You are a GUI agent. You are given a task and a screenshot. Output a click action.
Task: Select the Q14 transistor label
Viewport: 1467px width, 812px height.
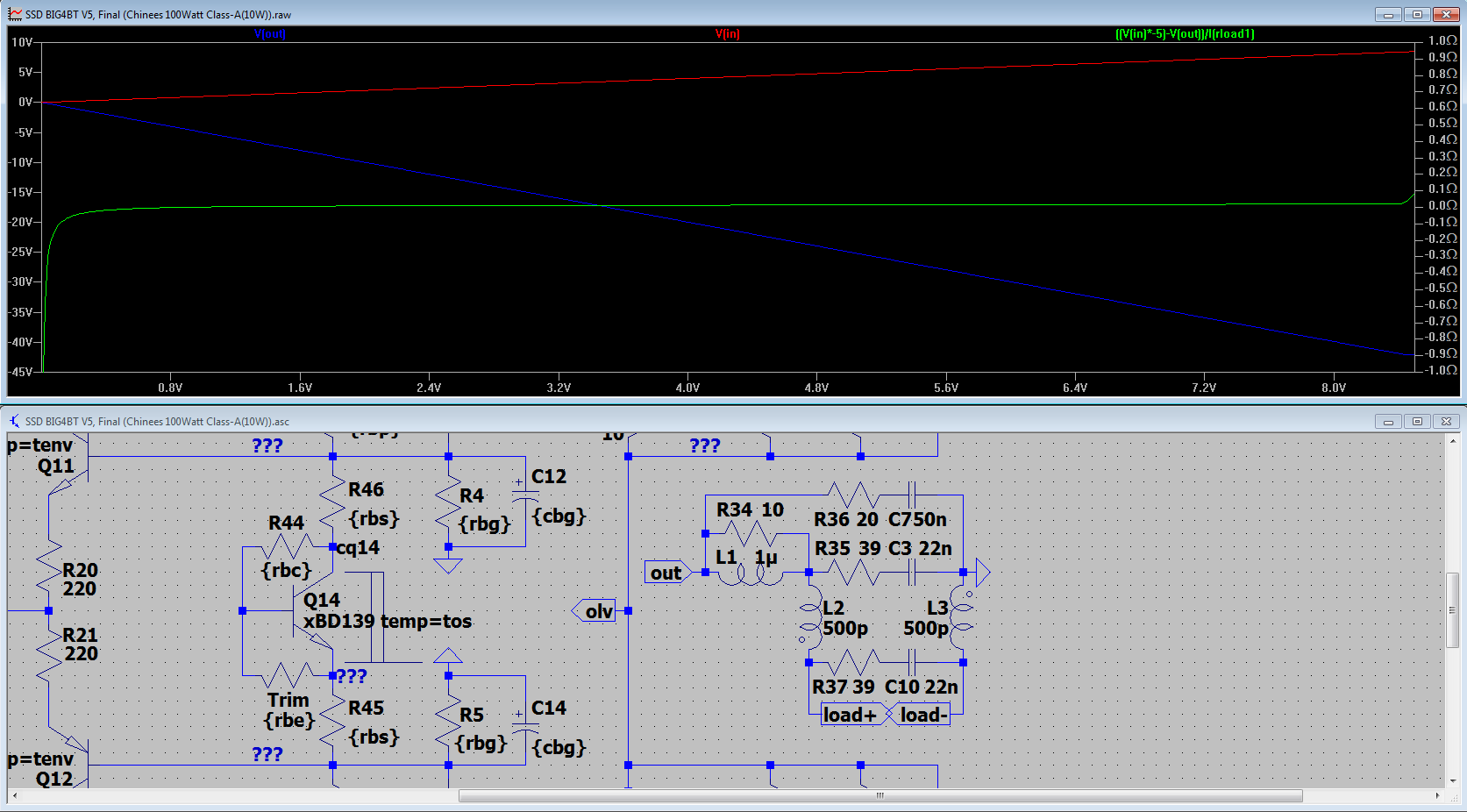click(x=322, y=600)
